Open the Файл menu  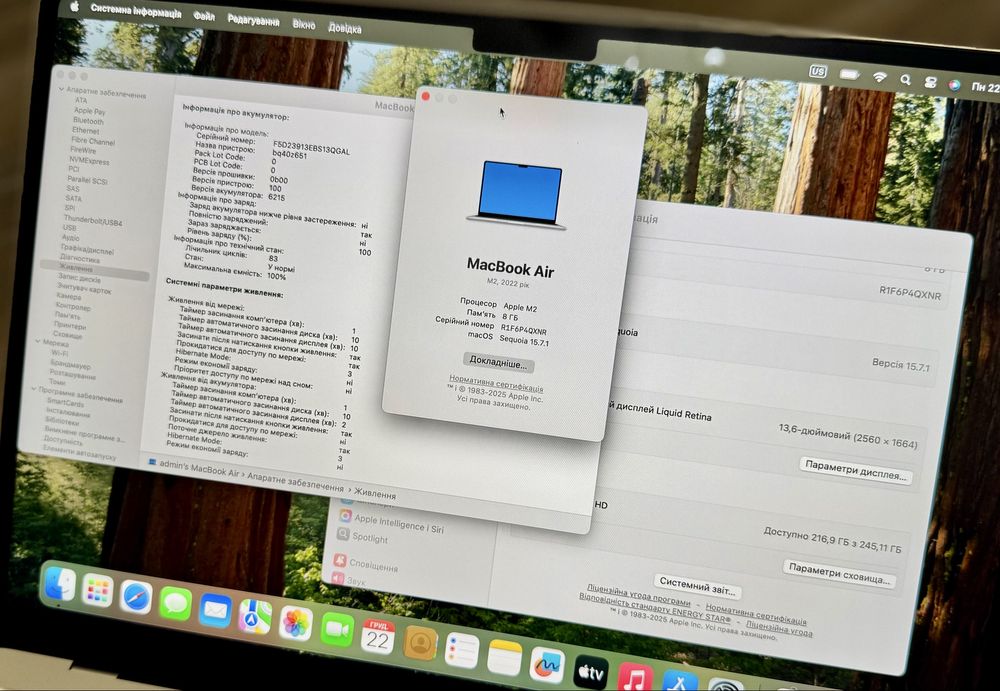pyautogui.click(x=204, y=17)
